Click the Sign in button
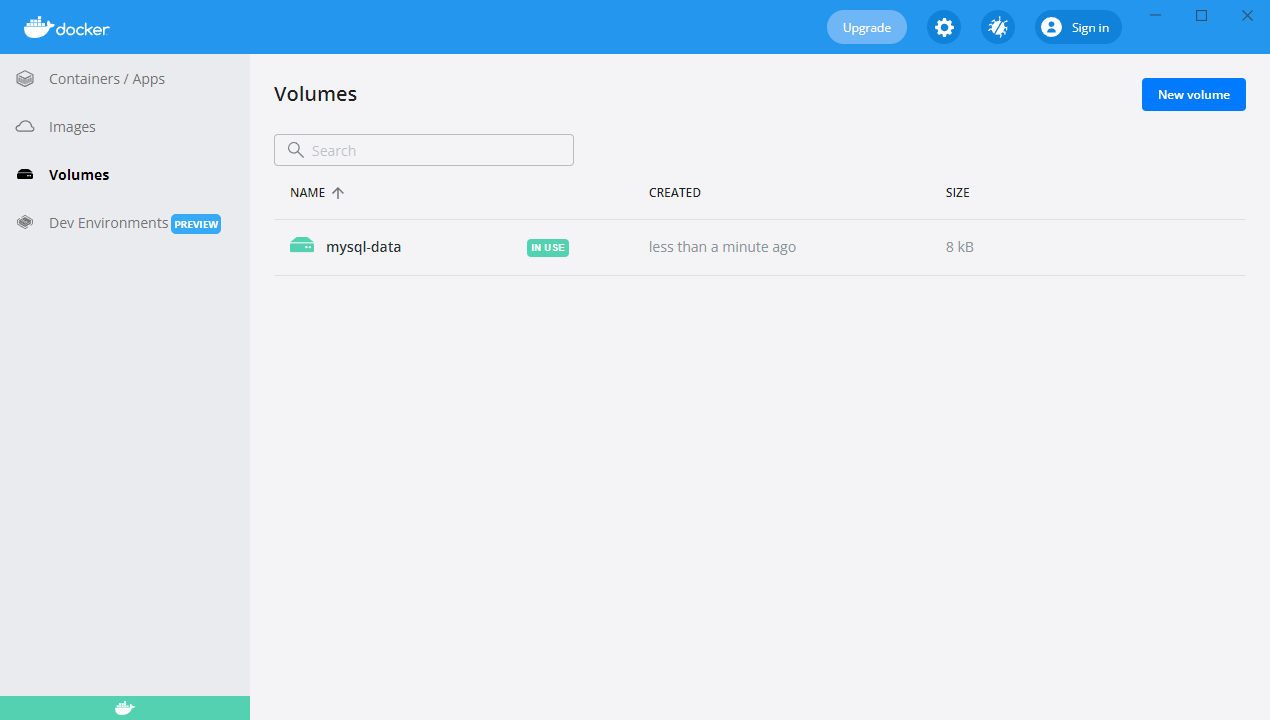The height and width of the screenshot is (720, 1270). (x=1078, y=27)
